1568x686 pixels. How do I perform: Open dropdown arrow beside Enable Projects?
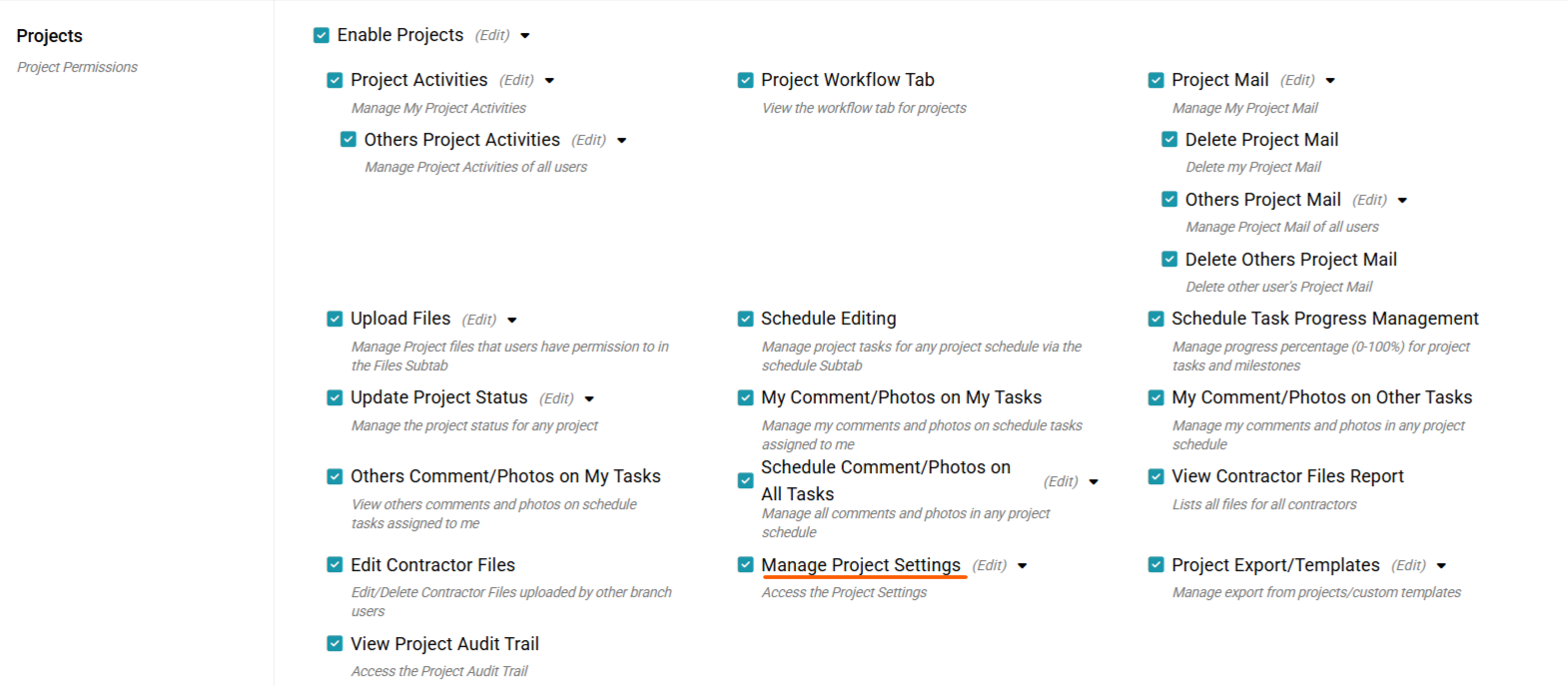click(x=525, y=36)
